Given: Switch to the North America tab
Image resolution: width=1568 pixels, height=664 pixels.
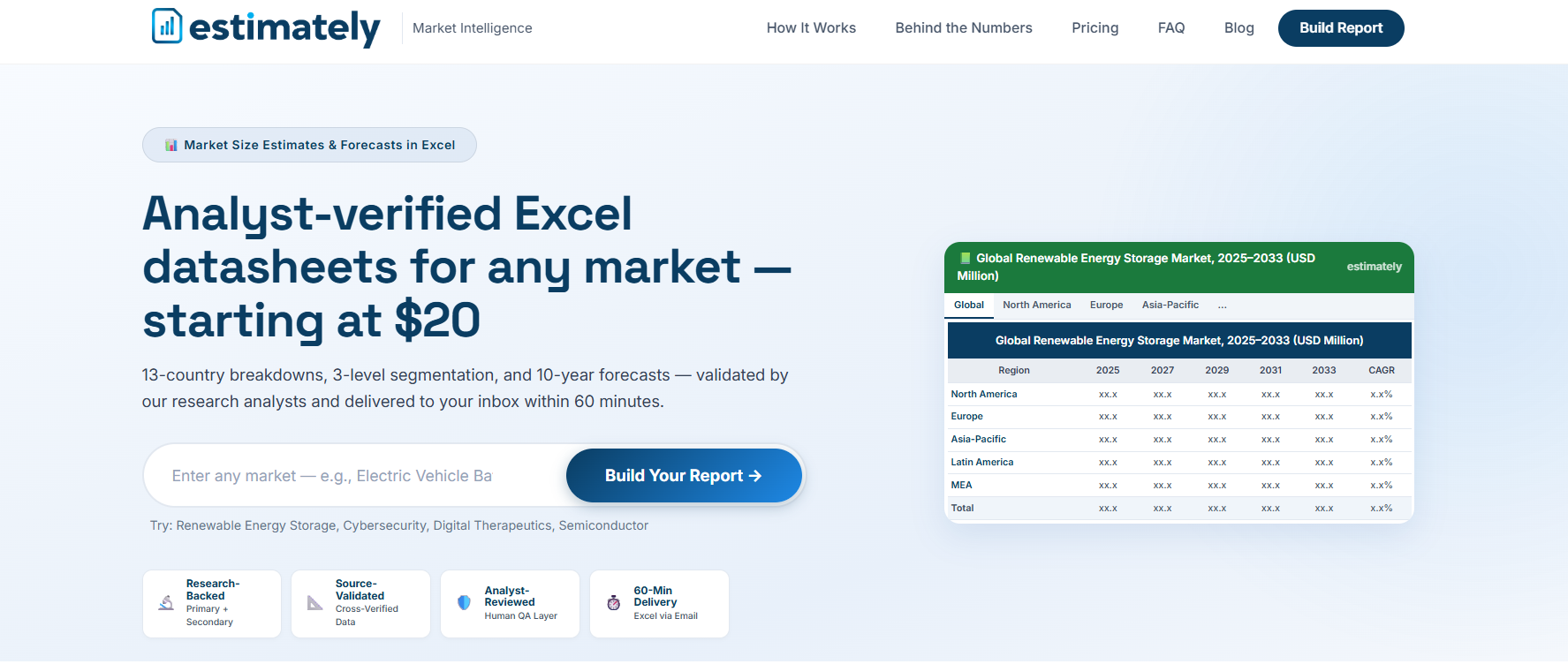Looking at the screenshot, I should pos(1037,306).
